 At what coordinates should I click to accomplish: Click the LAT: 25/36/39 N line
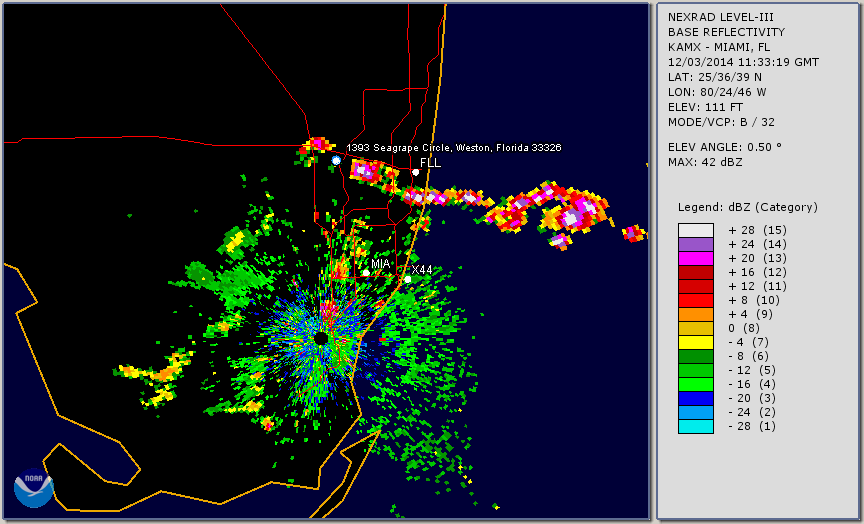715,77
